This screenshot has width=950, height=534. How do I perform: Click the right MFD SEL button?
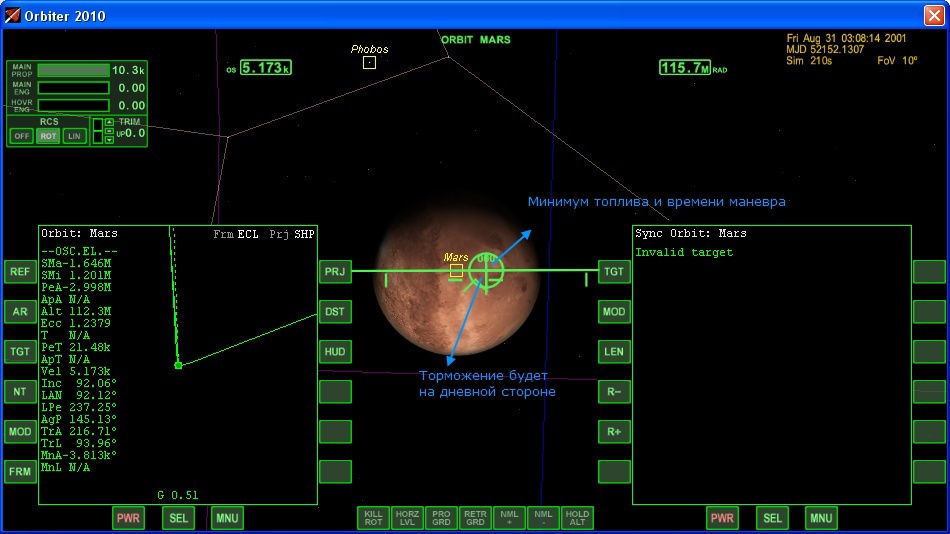[x=772, y=518]
